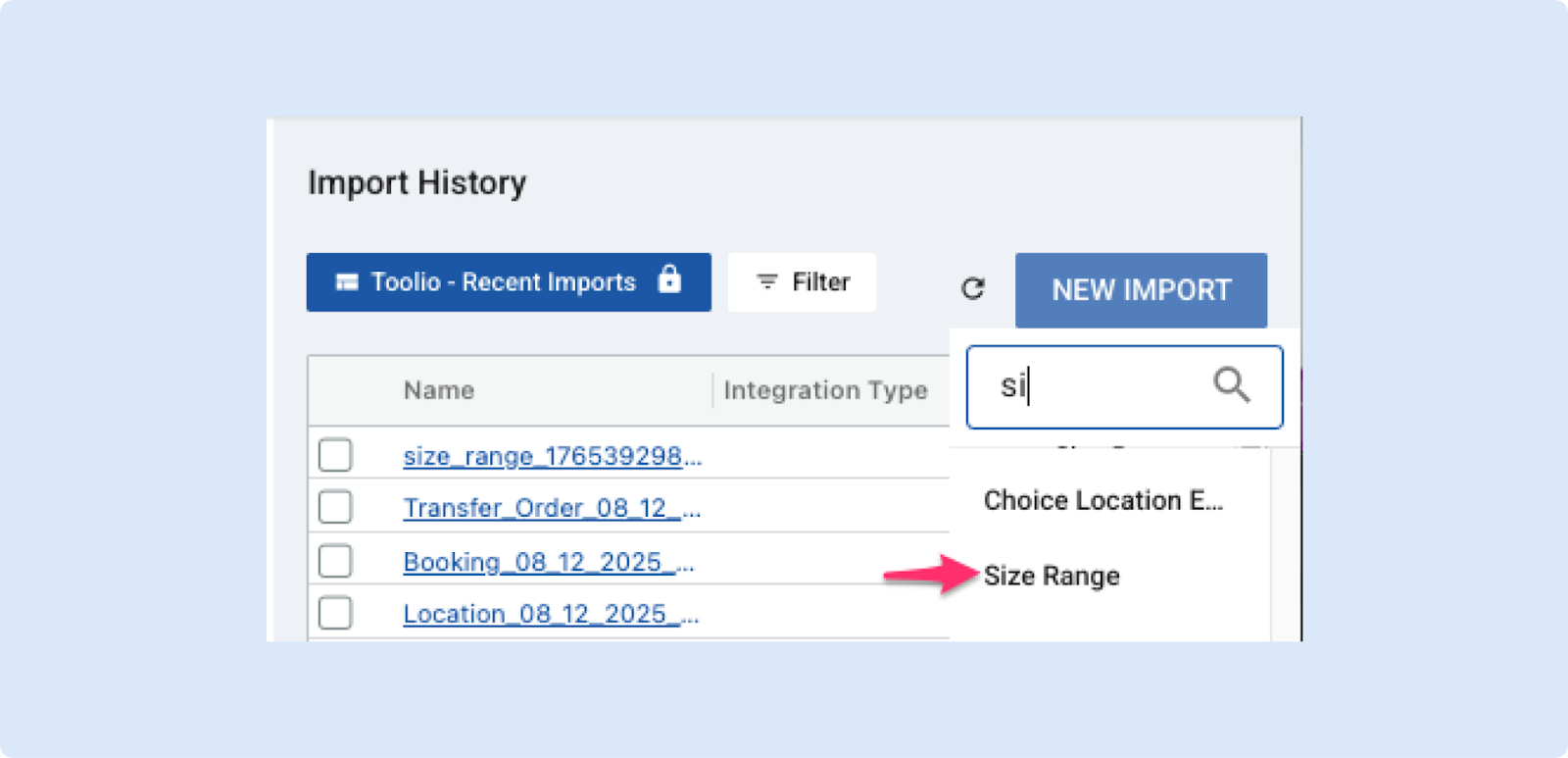Tick the checkbox for the Location_08_12_2025 row

pos(335,613)
